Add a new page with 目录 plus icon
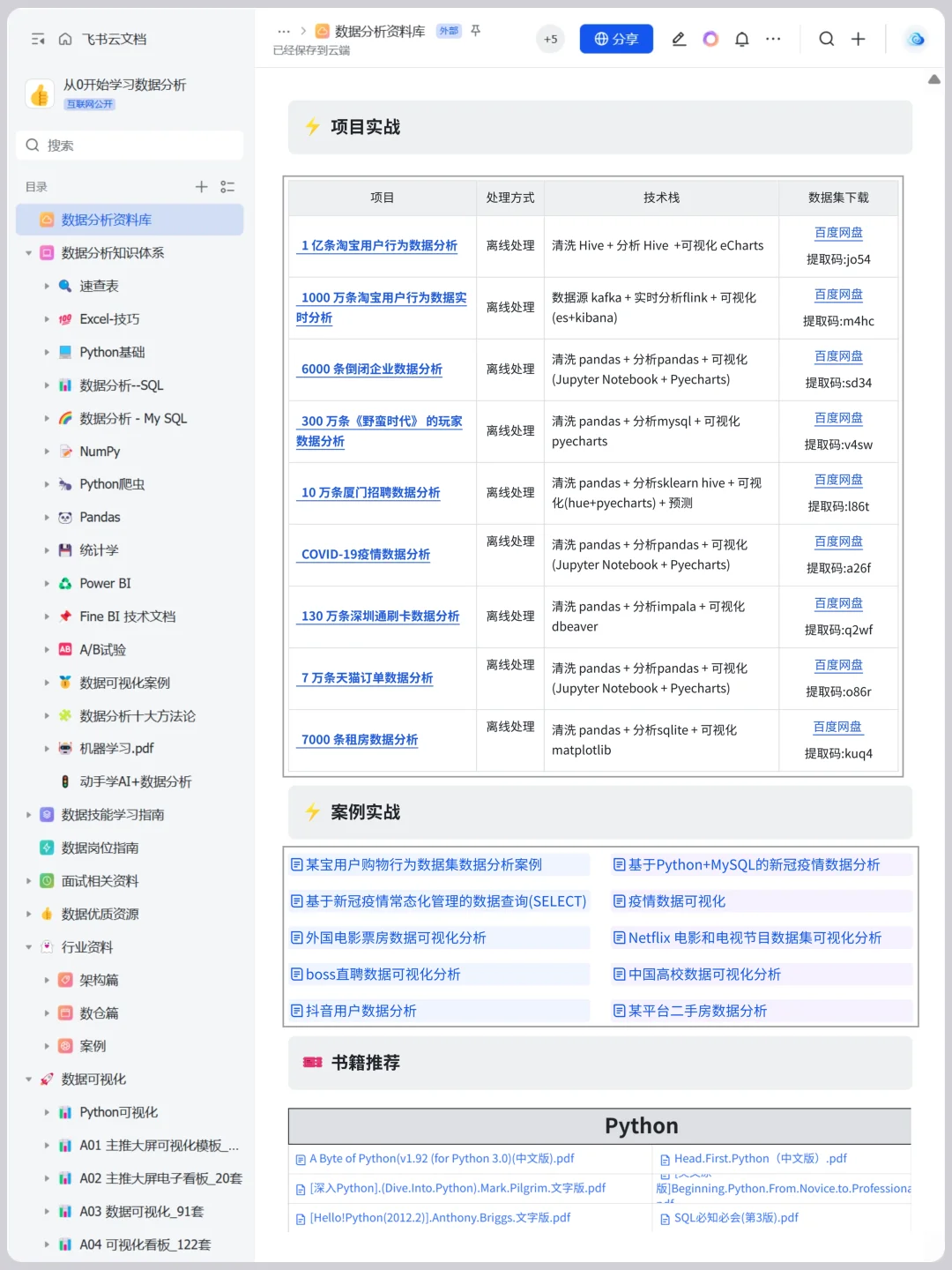 tap(201, 186)
